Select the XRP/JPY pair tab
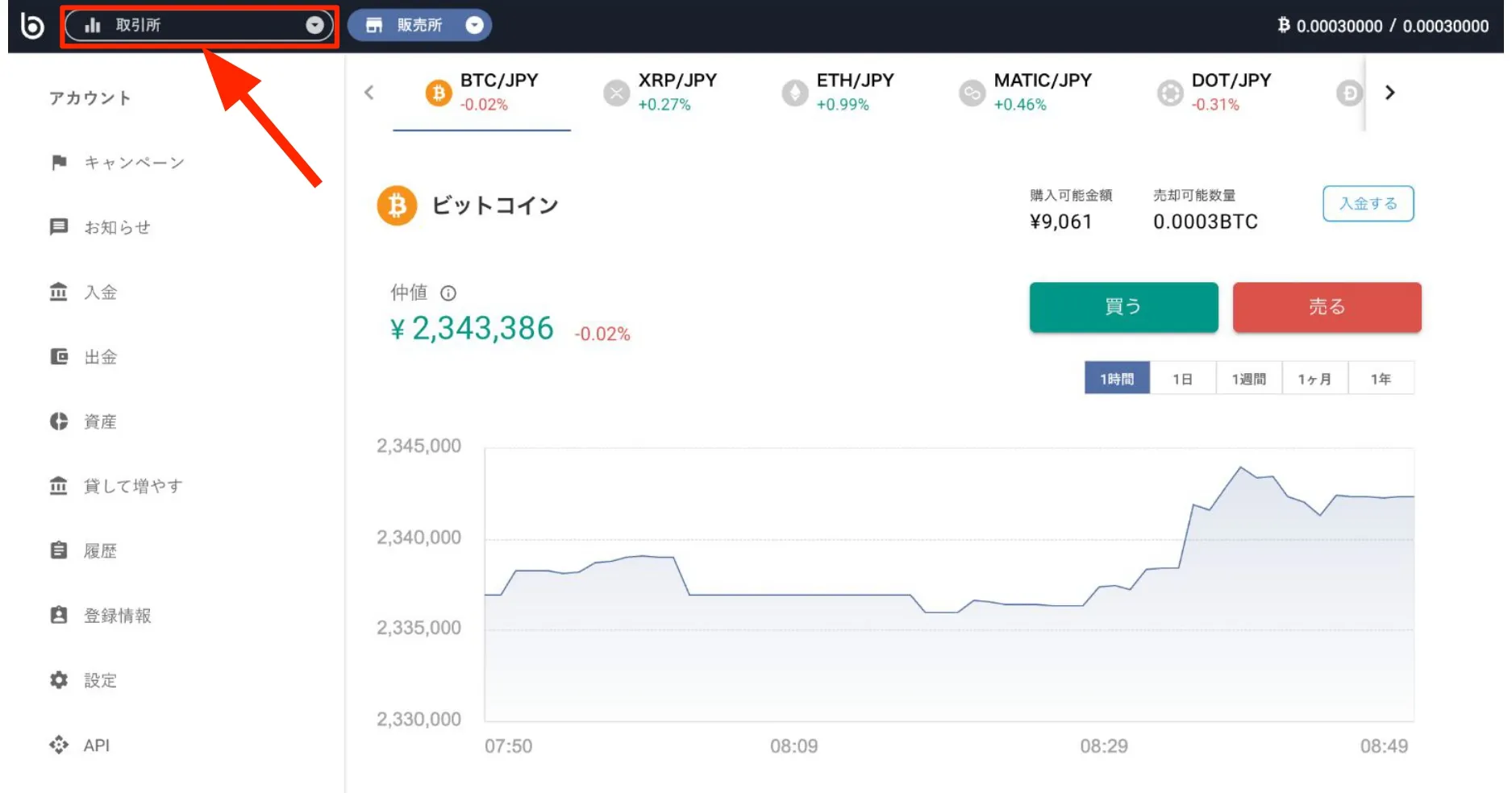1512x793 pixels. coord(660,92)
